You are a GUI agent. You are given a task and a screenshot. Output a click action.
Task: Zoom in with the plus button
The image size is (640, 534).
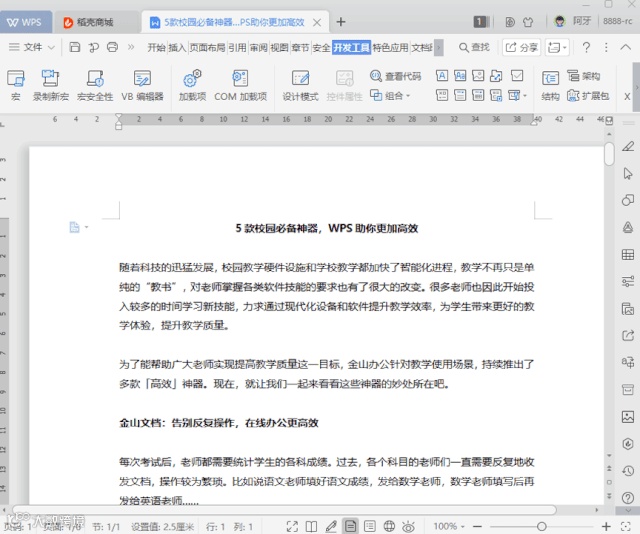(606, 526)
